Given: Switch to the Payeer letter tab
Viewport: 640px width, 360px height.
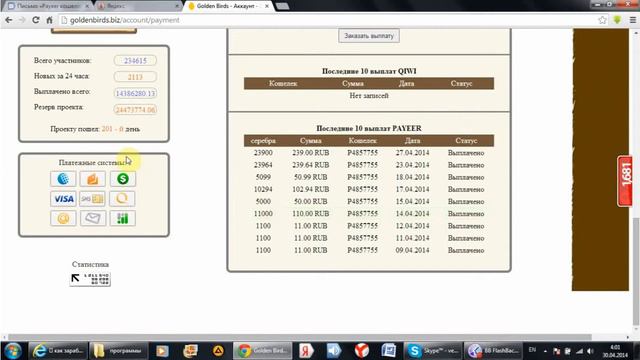Looking at the screenshot, I should click(x=48, y=6).
